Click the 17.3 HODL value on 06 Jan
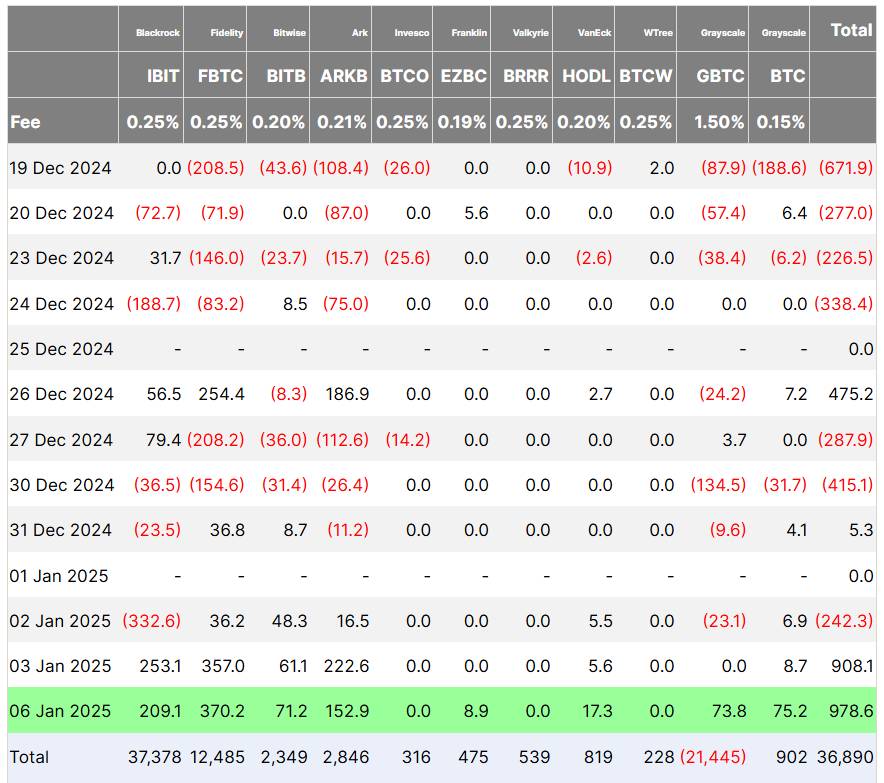Screen dimensions: 884x783 point(597,711)
